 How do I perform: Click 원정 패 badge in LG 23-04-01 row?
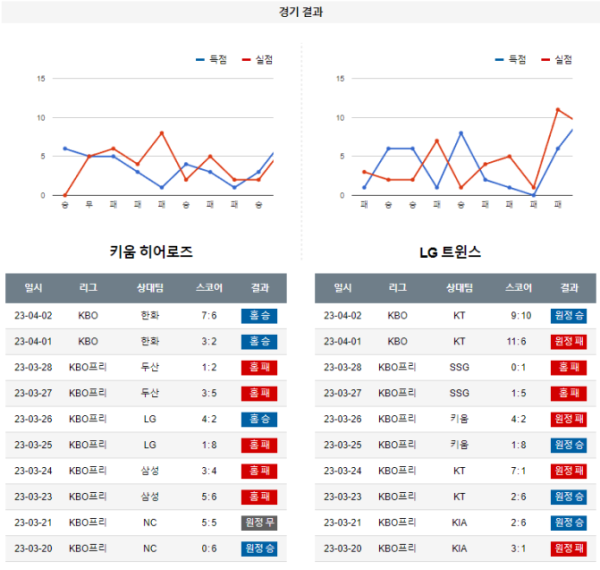click(x=569, y=342)
